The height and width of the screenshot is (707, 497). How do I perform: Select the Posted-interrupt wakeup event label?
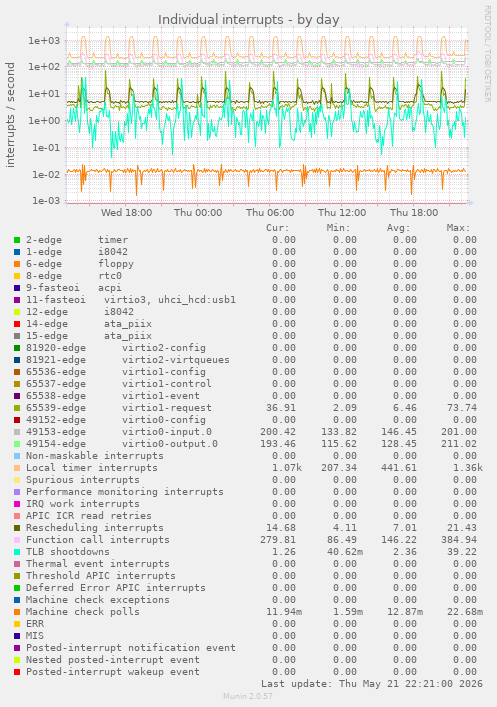click(x=113, y=672)
